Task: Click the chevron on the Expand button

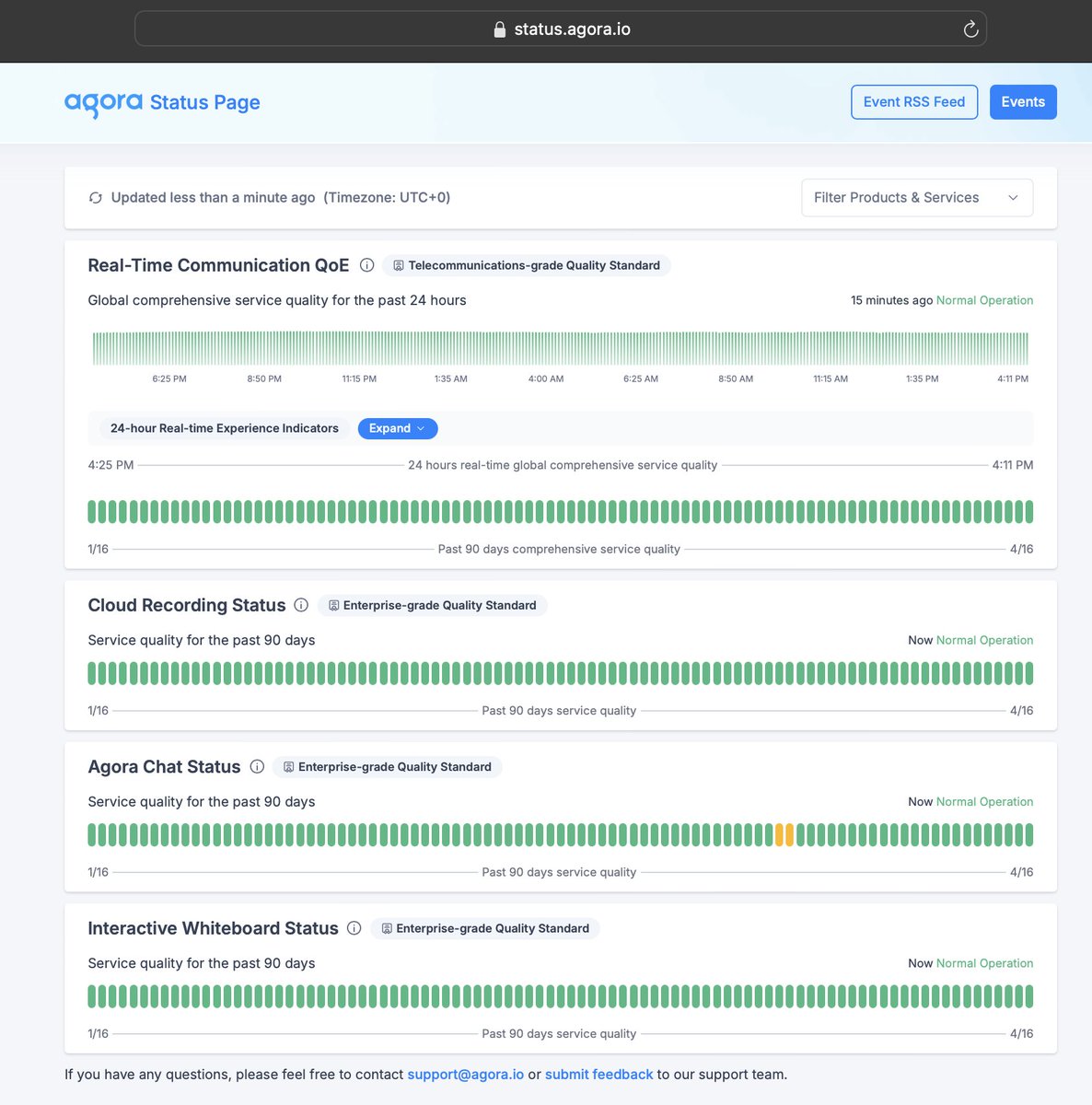Action: point(419,428)
